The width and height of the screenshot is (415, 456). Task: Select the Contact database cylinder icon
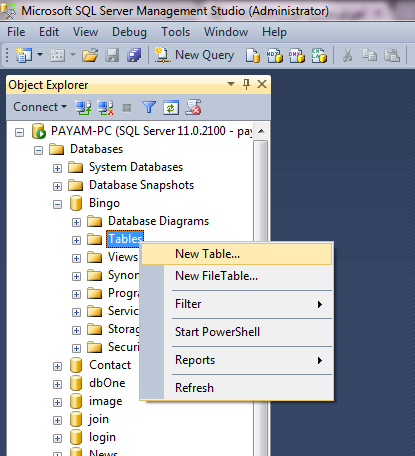click(x=76, y=365)
